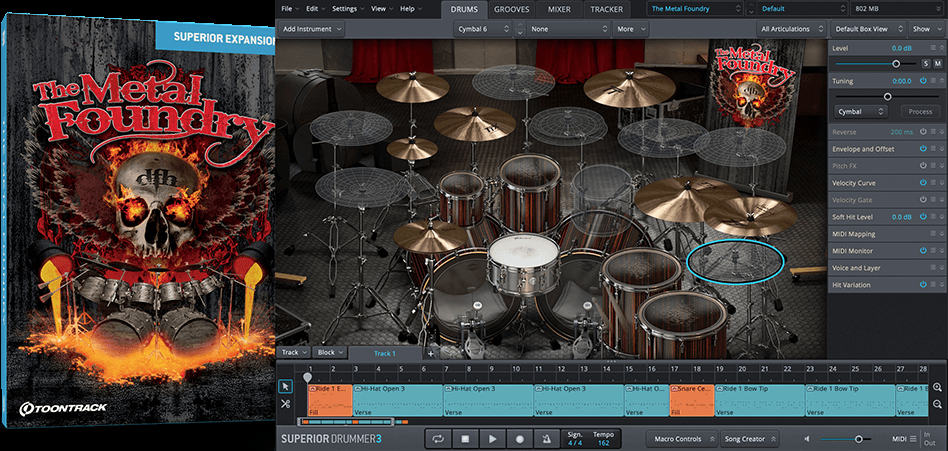Open the 802 MB memory dropdown
The width and height of the screenshot is (948, 451).
tap(897, 9)
